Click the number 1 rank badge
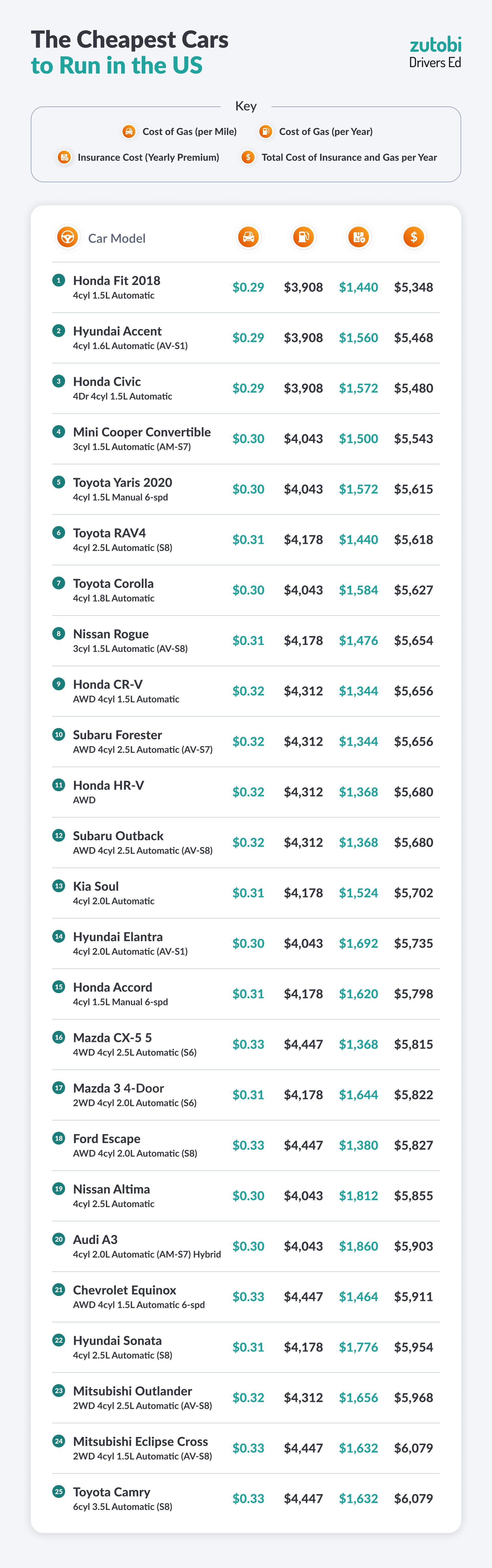Viewport: 492px width, 1568px height. pos(58,280)
